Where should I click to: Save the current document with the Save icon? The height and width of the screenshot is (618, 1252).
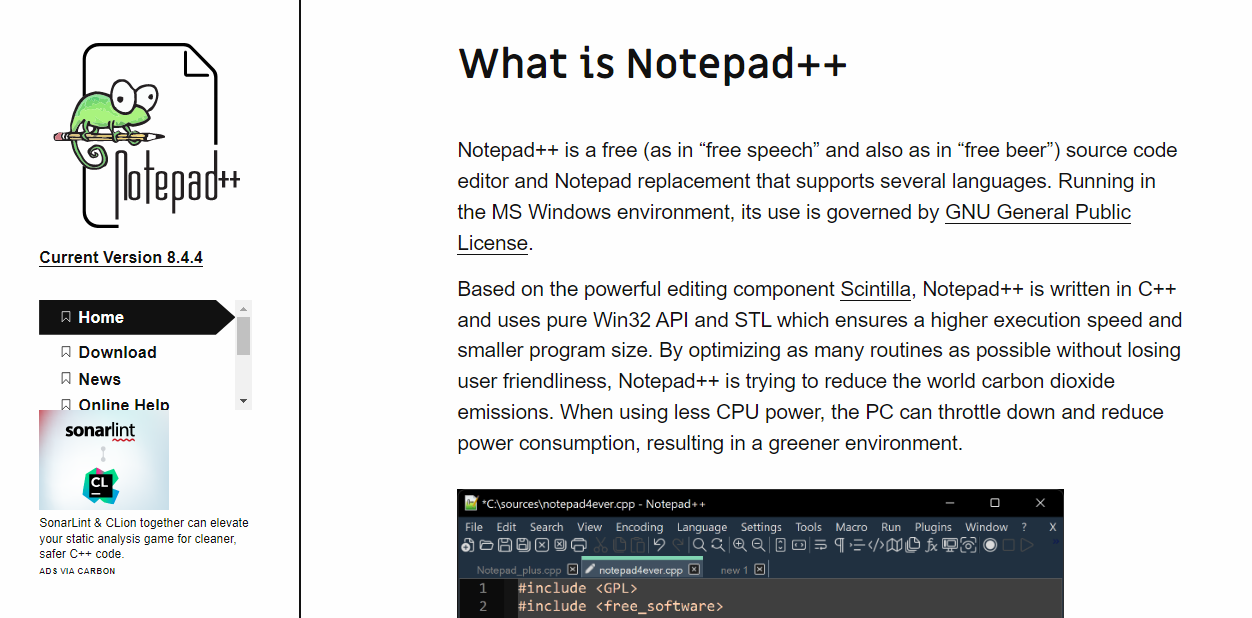[505, 545]
